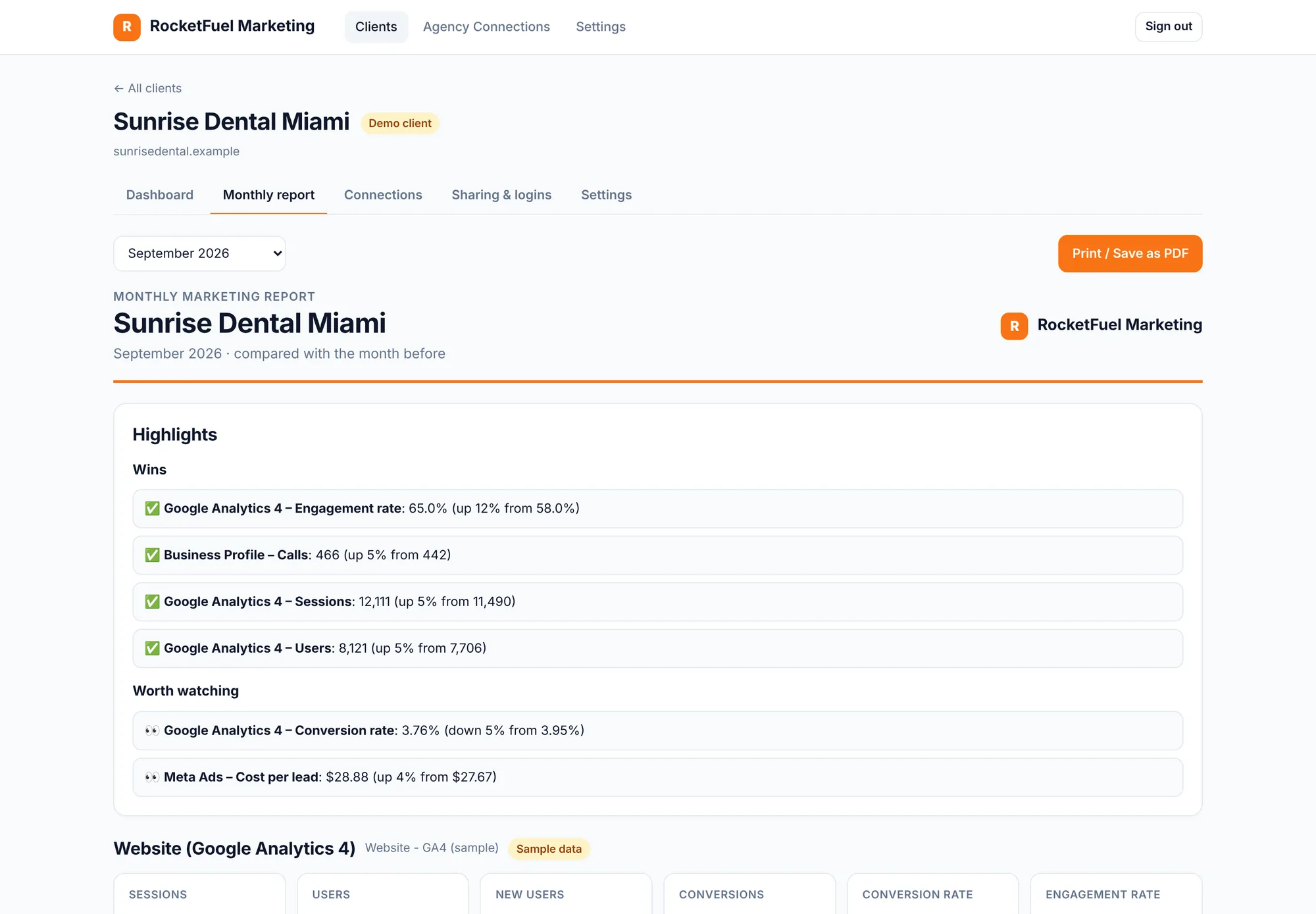Click the Highlights heading
Viewport: 1316px width, 914px height.
175,435
